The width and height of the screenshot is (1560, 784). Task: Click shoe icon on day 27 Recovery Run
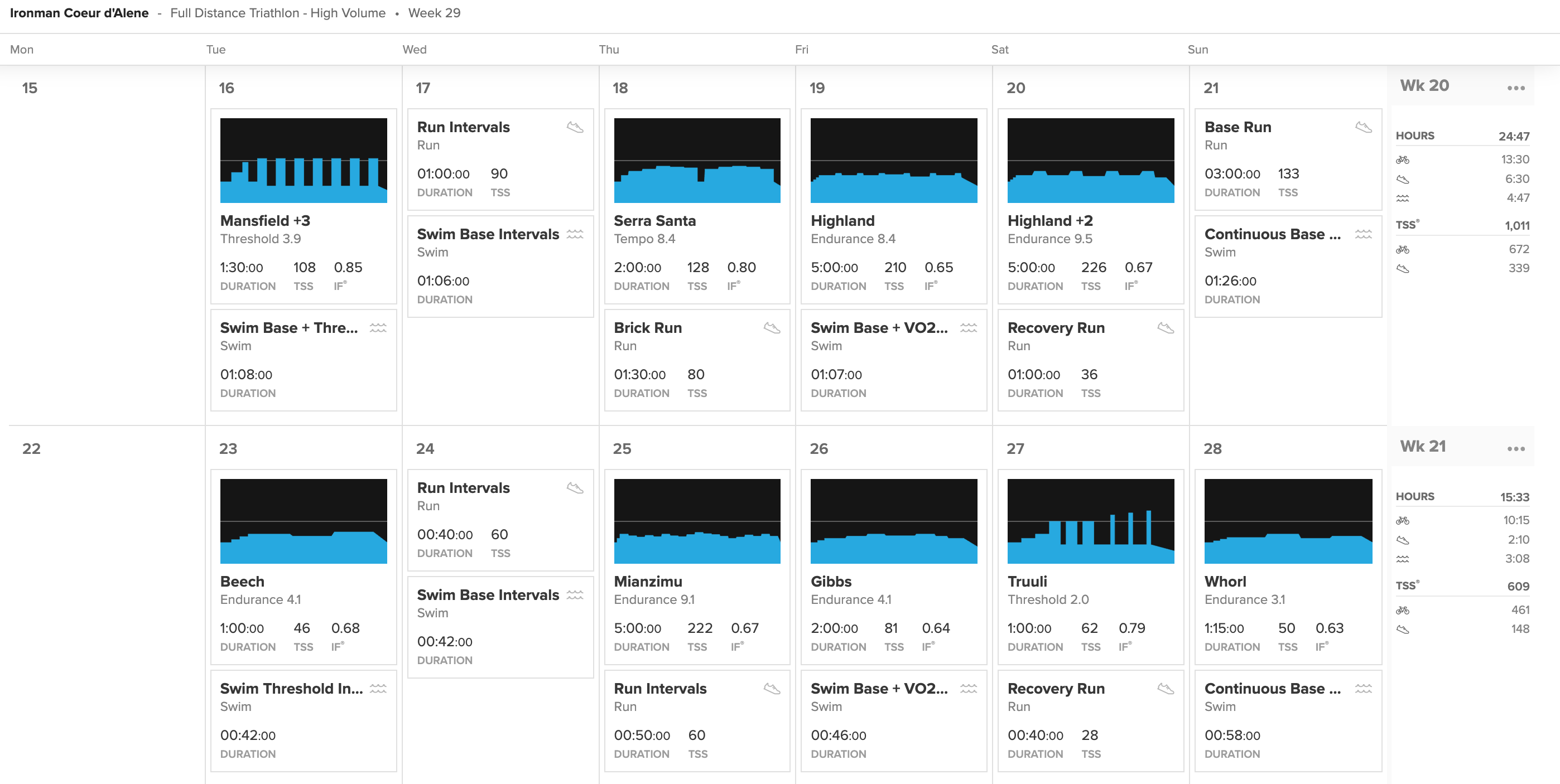tap(1165, 689)
